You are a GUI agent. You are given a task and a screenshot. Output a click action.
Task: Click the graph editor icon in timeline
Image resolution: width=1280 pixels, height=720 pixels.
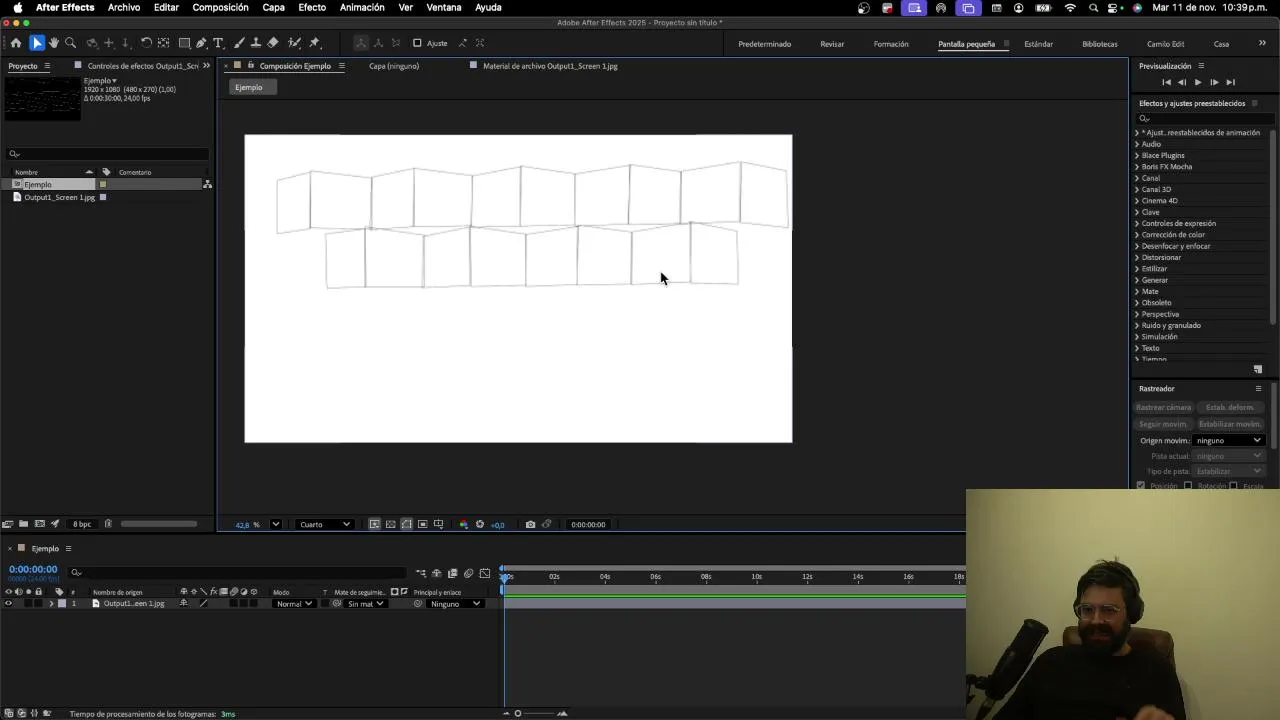coord(485,573)
